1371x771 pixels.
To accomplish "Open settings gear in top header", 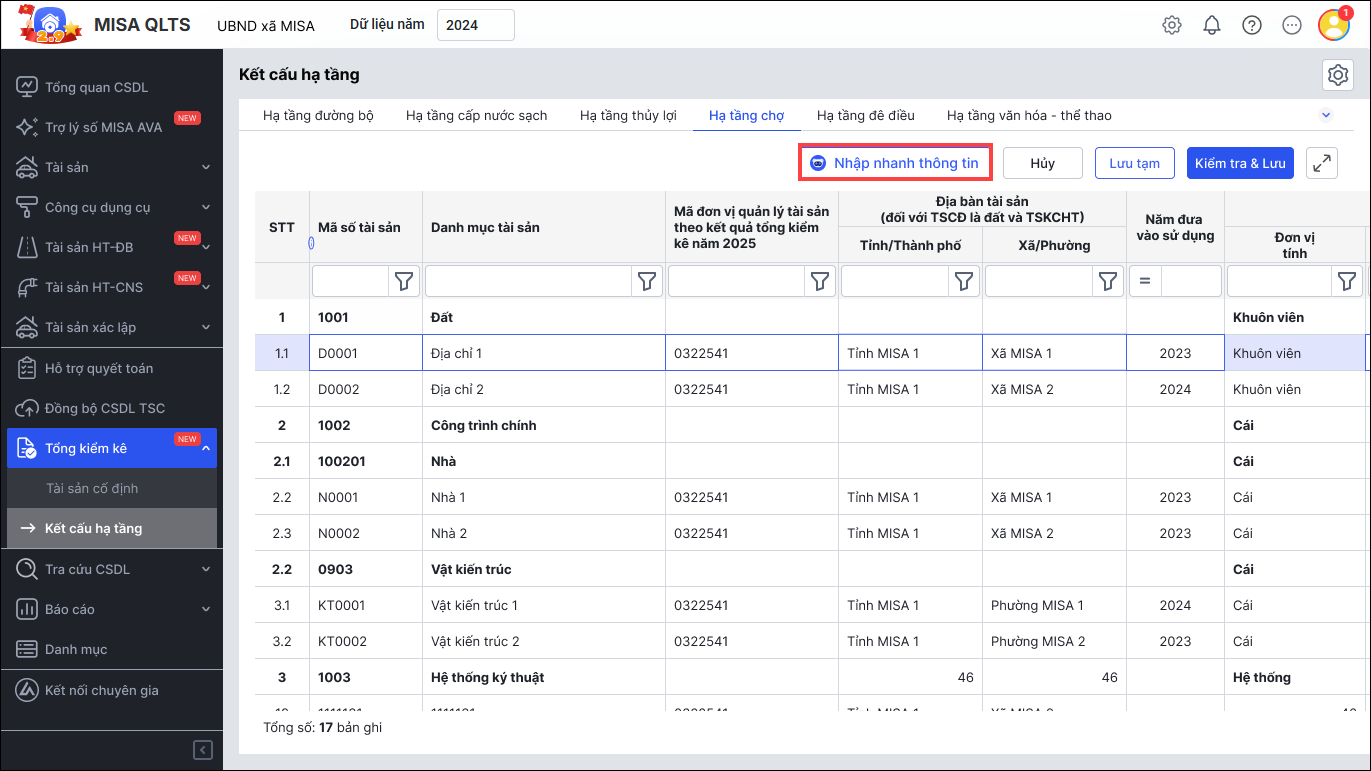I will (x=1172, y=25).
